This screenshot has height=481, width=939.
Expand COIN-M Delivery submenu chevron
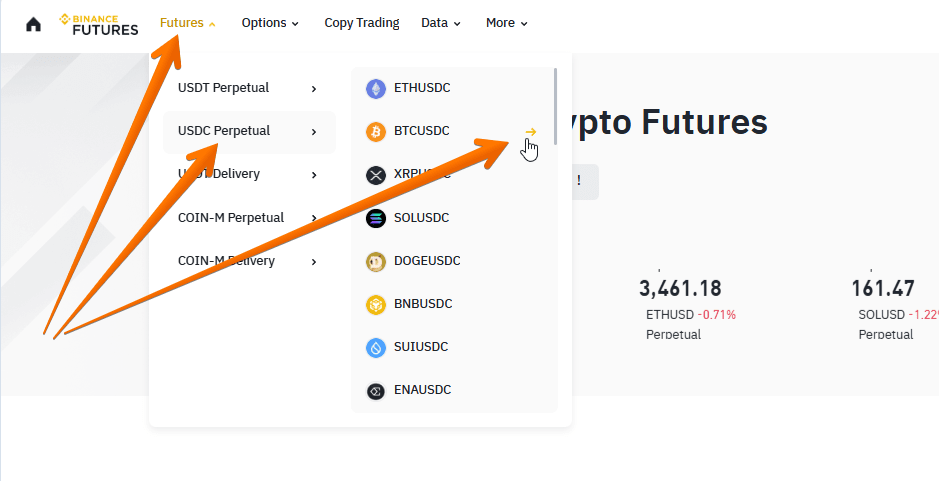(314, 262)
